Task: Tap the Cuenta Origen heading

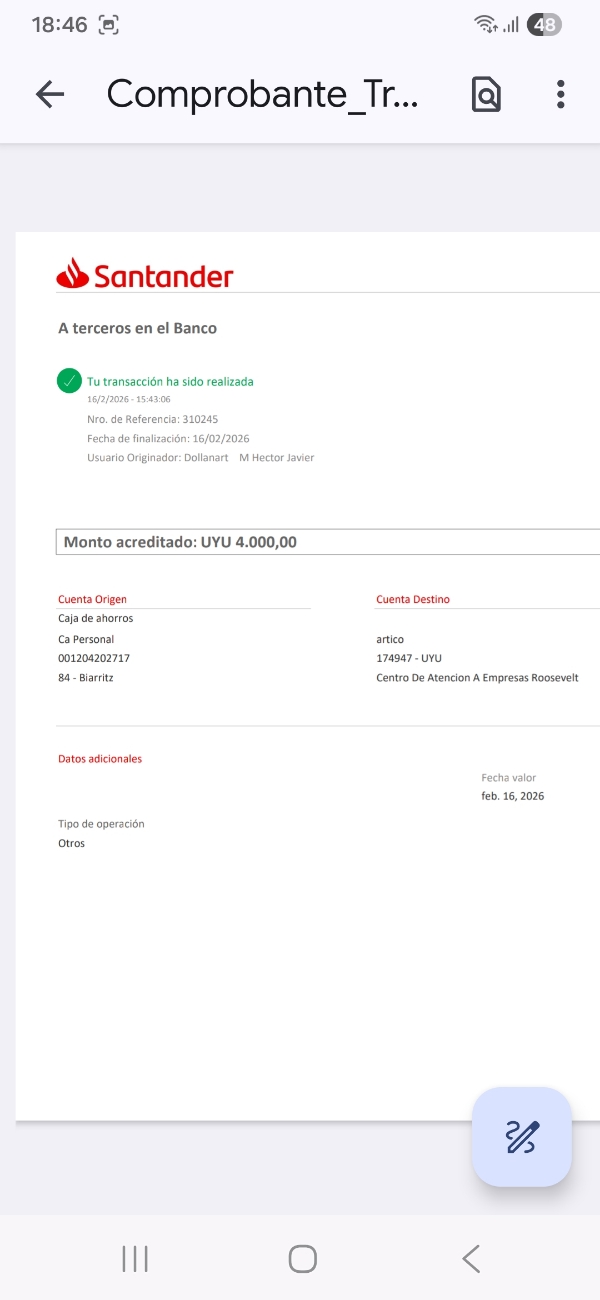Action: [x=92, y=599]
